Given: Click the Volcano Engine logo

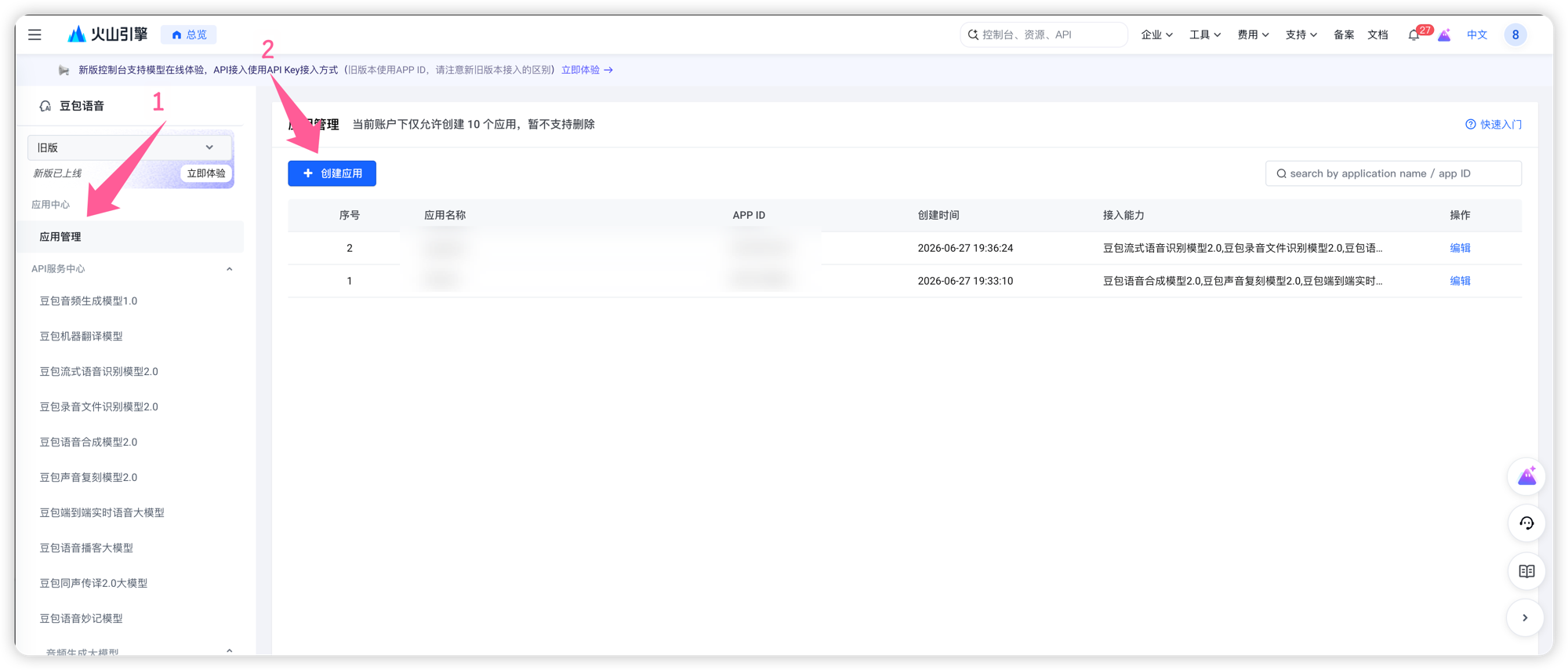Looking at the screenshot, I should point(107,34).
